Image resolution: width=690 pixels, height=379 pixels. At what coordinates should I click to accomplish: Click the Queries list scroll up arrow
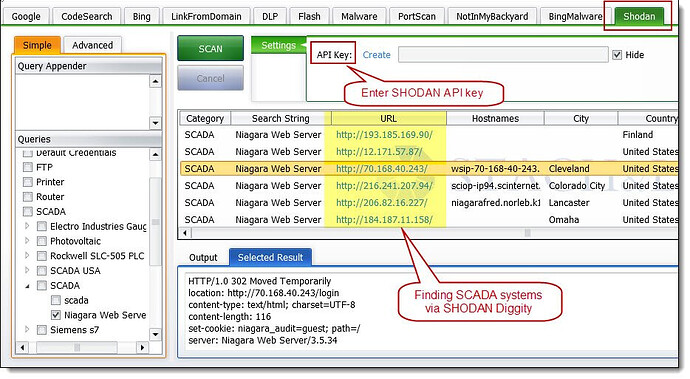click(x=155, y=155)
